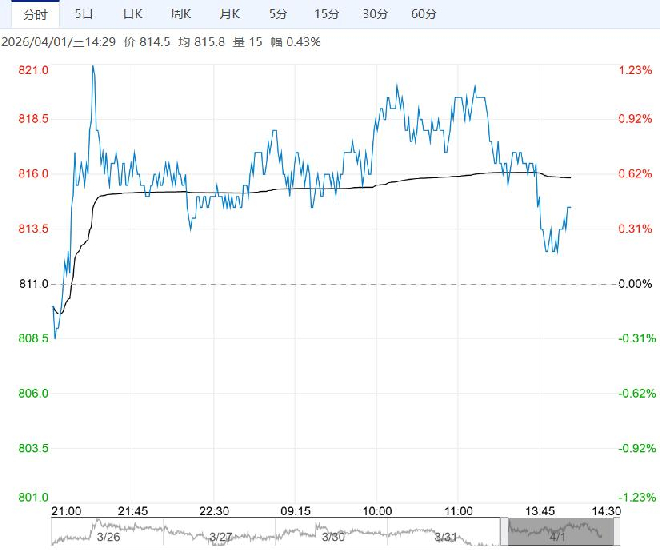The image size is (660, 550).
Task: Open the 5日 five-day chart tab
Action: coord(84,14)
